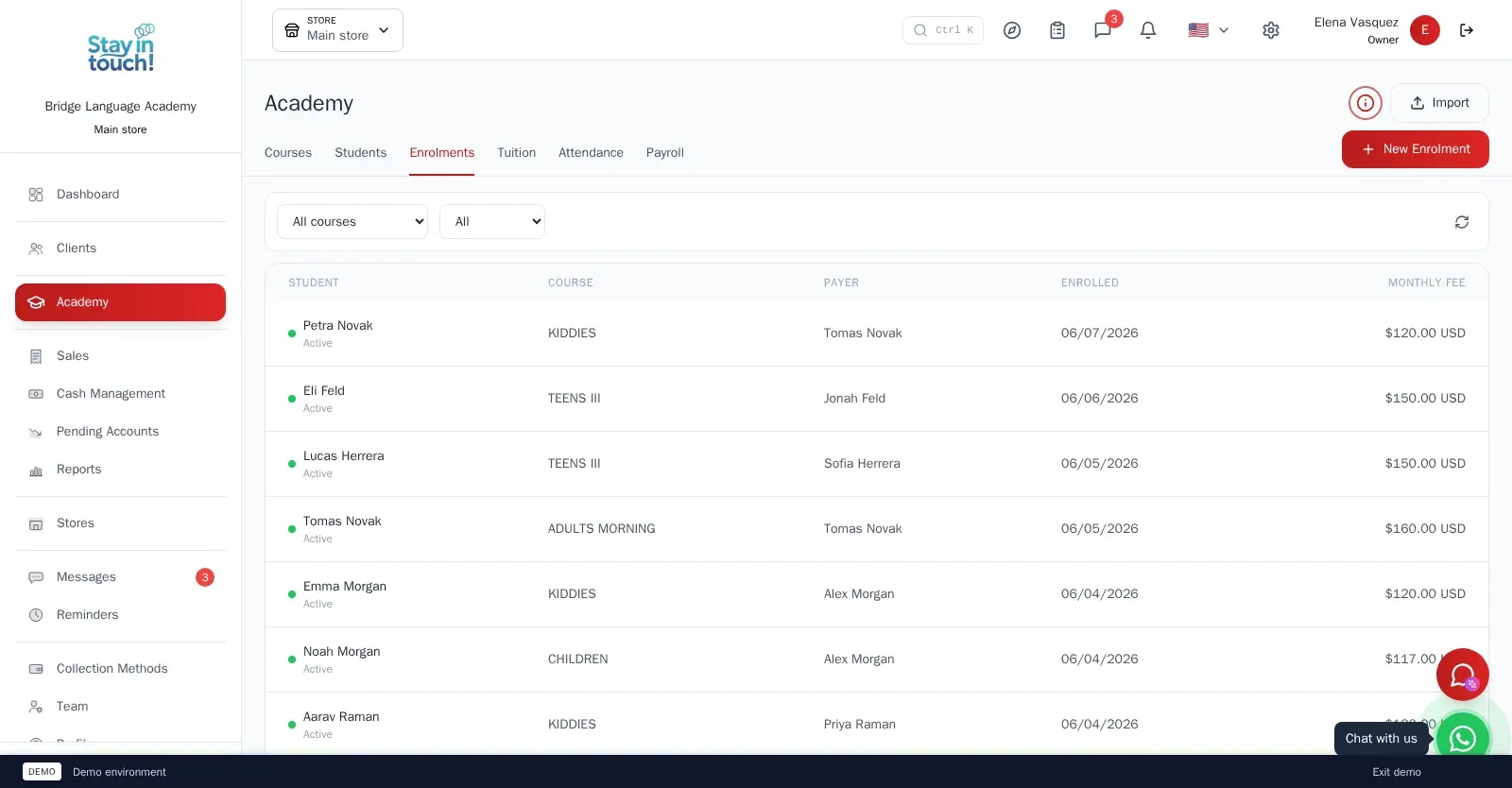This screenshot has width=1512, height=788.
Task: Open Pending Accounts in sidebar
Action: click(x=121, y=432)
